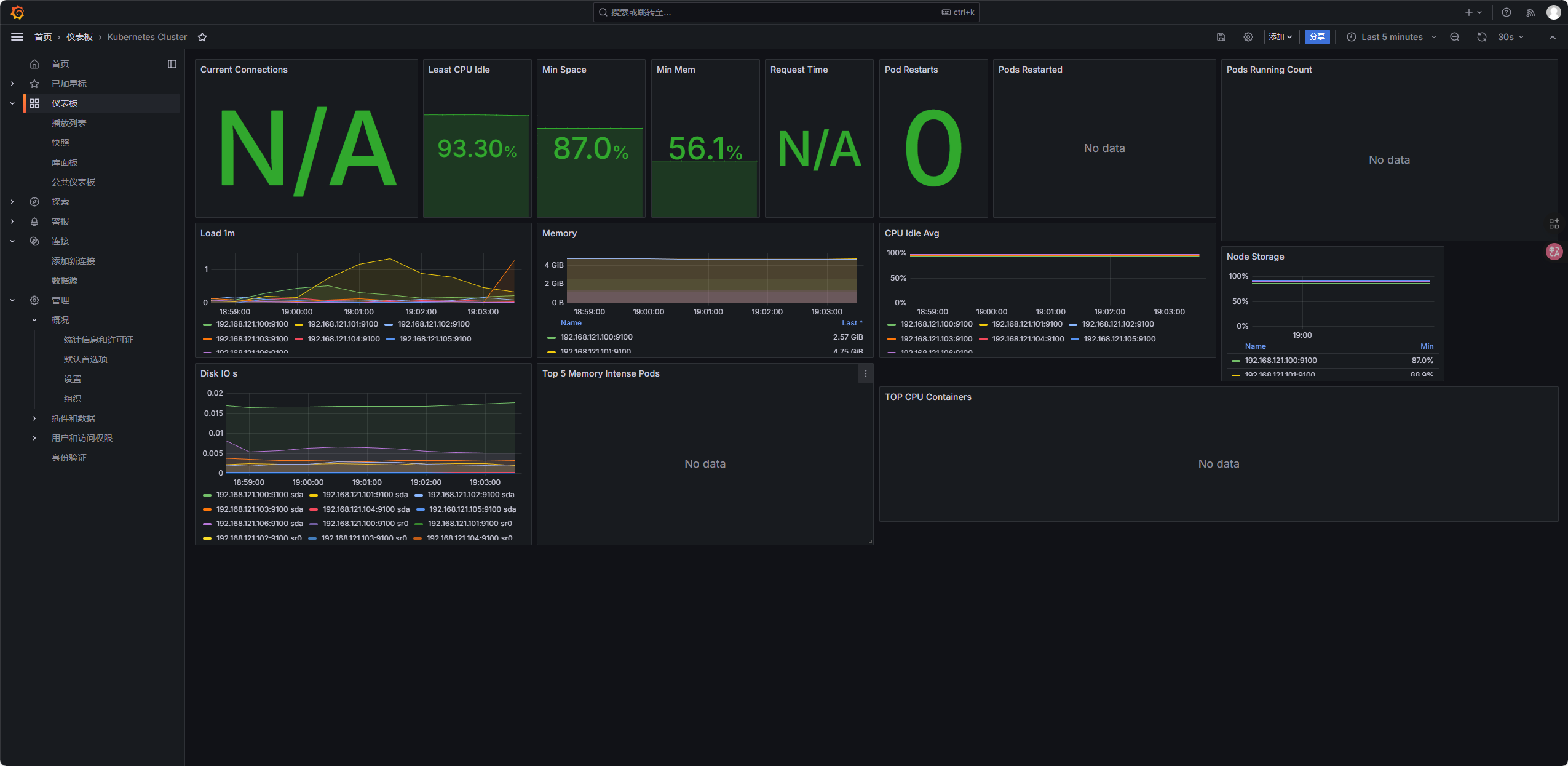The height and width of the screenshot is (766, 1568).
Task: Save the dashboard with disk icon
Action: pos(1221,37)
